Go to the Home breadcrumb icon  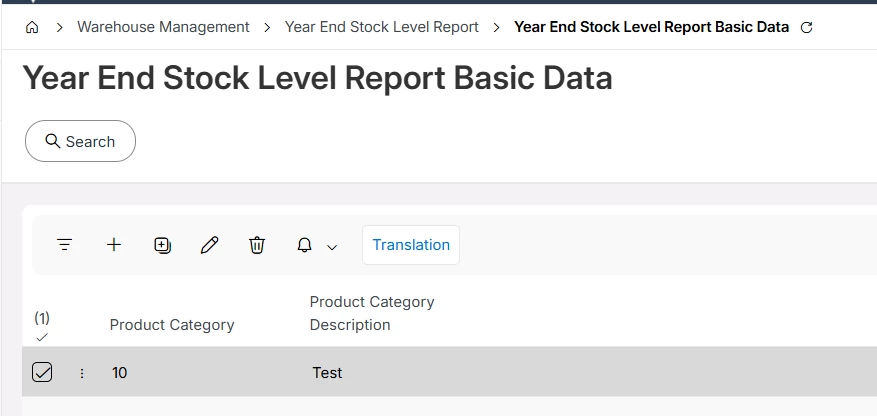coord(32,27)
